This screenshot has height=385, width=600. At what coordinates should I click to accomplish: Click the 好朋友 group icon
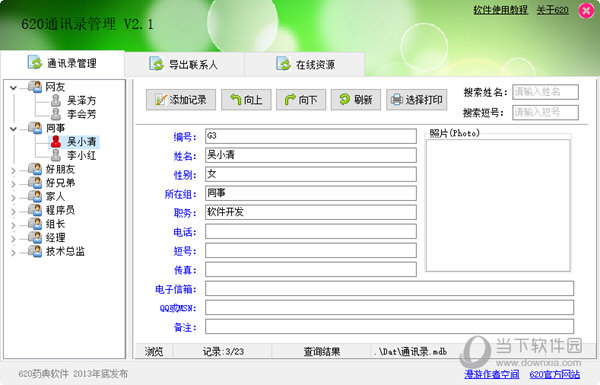coord(35,169)
